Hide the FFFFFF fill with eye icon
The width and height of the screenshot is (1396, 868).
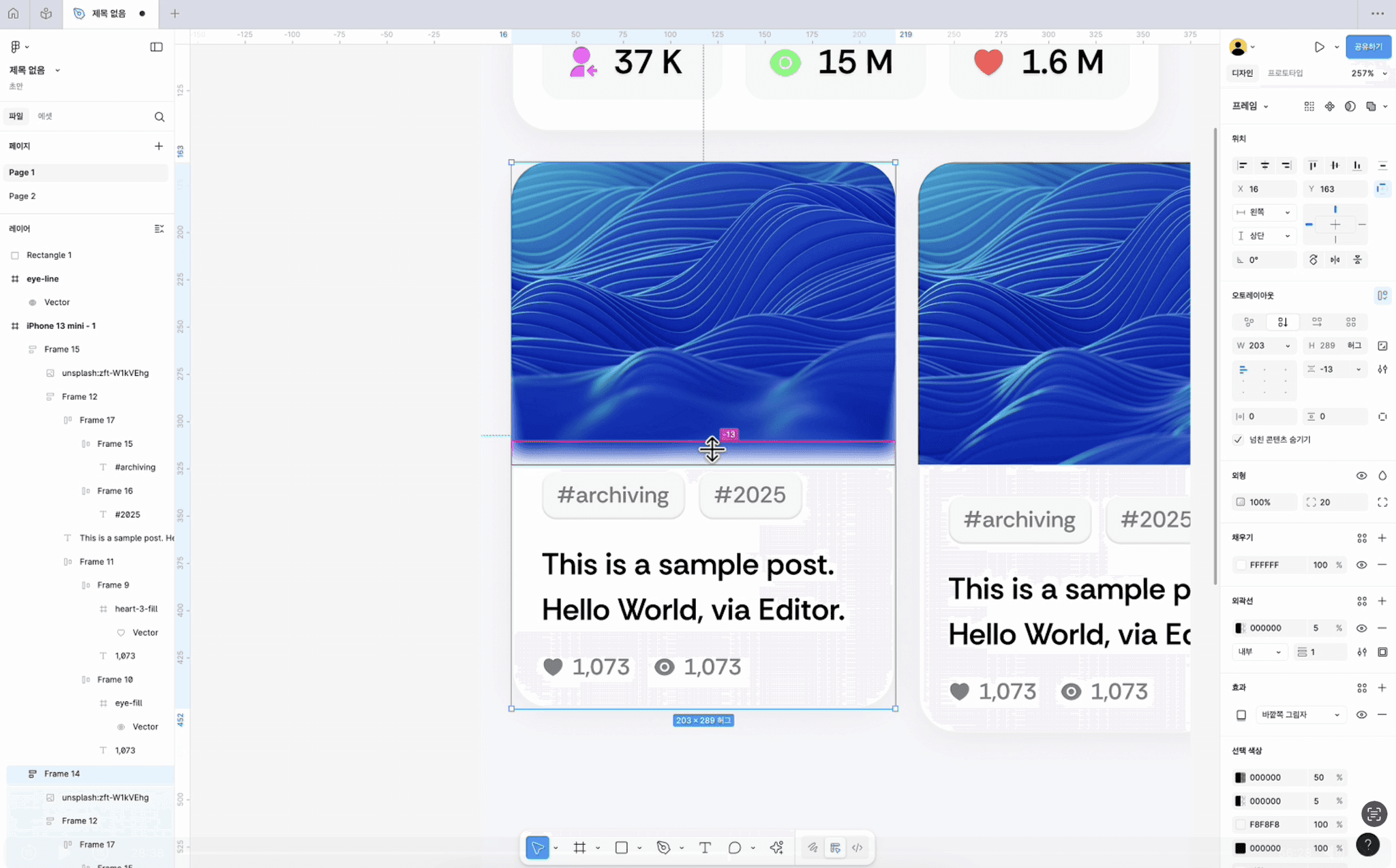pyautogui.click(x=1361, y=565)
